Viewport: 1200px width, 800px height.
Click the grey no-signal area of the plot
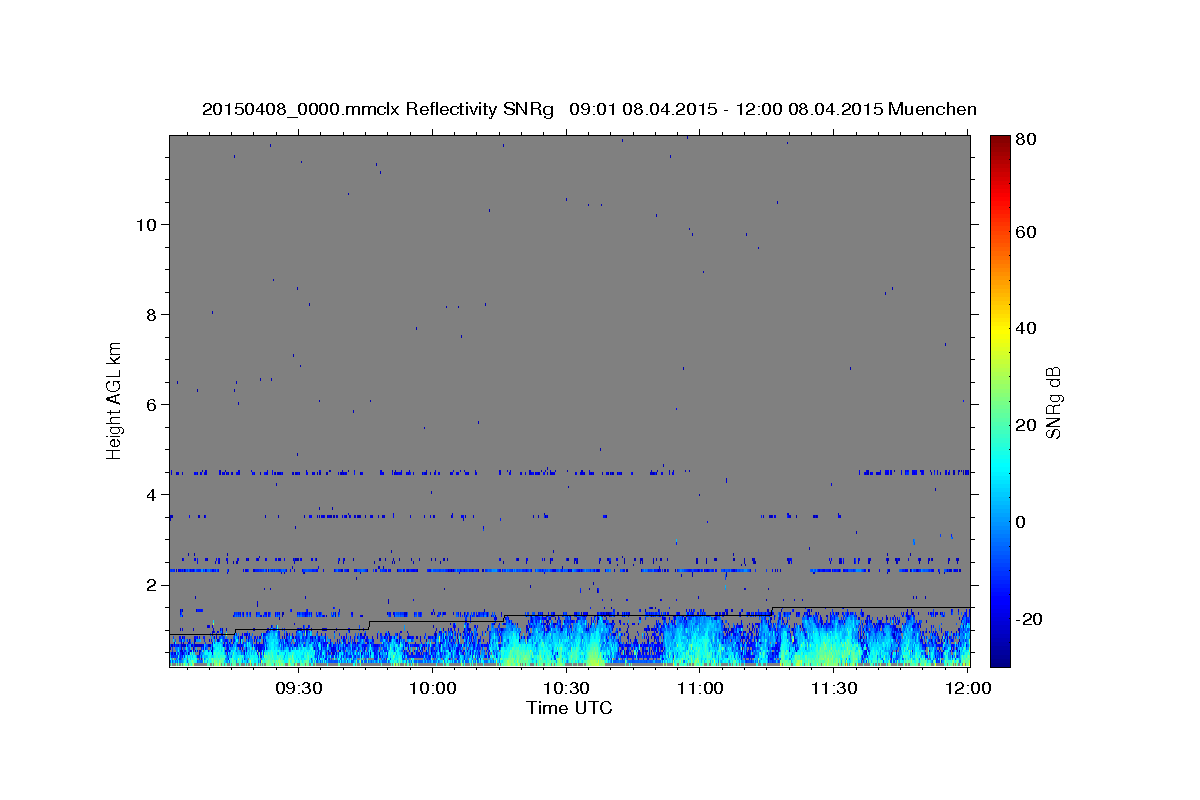tap(569, 300)
